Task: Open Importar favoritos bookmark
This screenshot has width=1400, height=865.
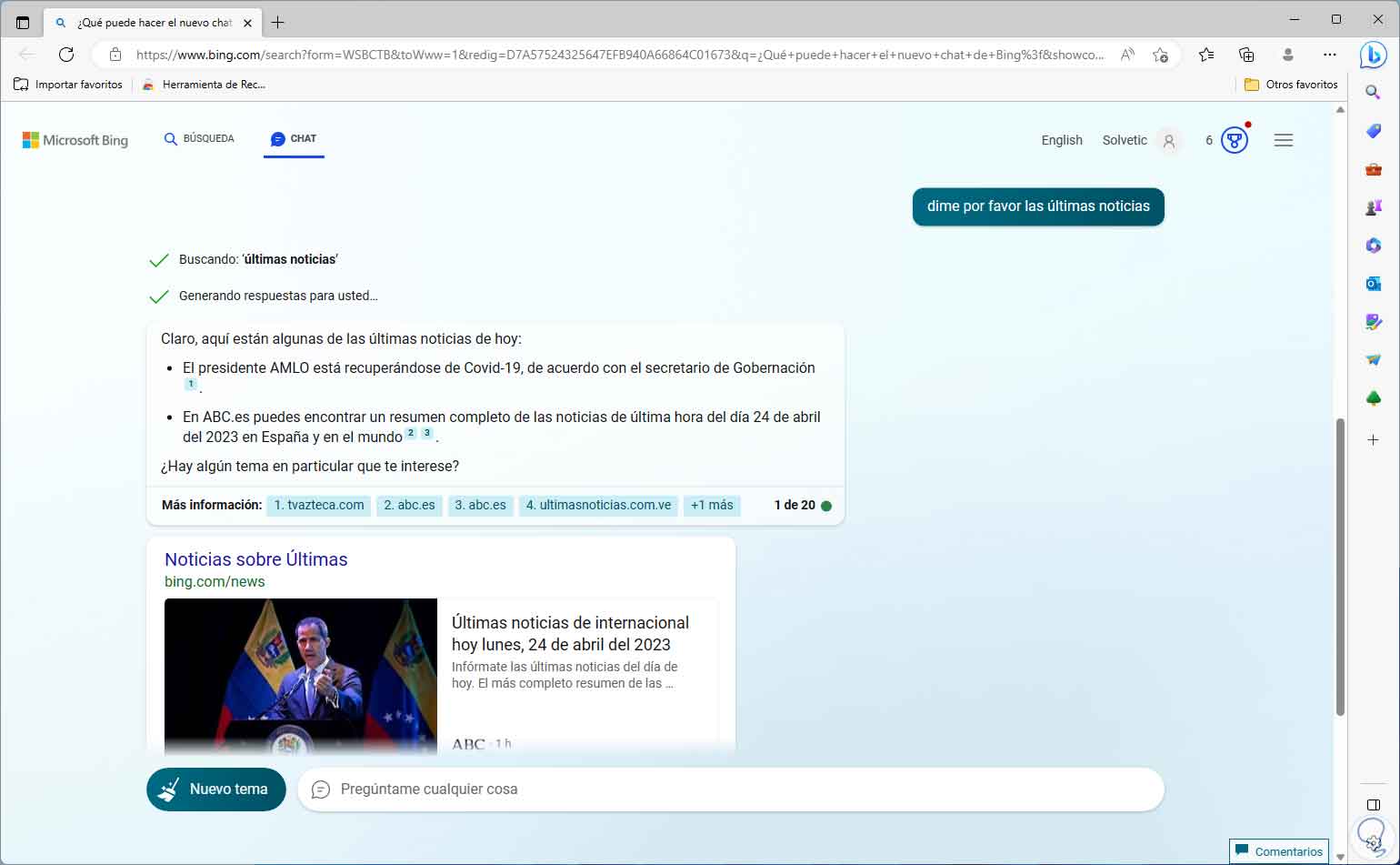Action: point(68,85)
